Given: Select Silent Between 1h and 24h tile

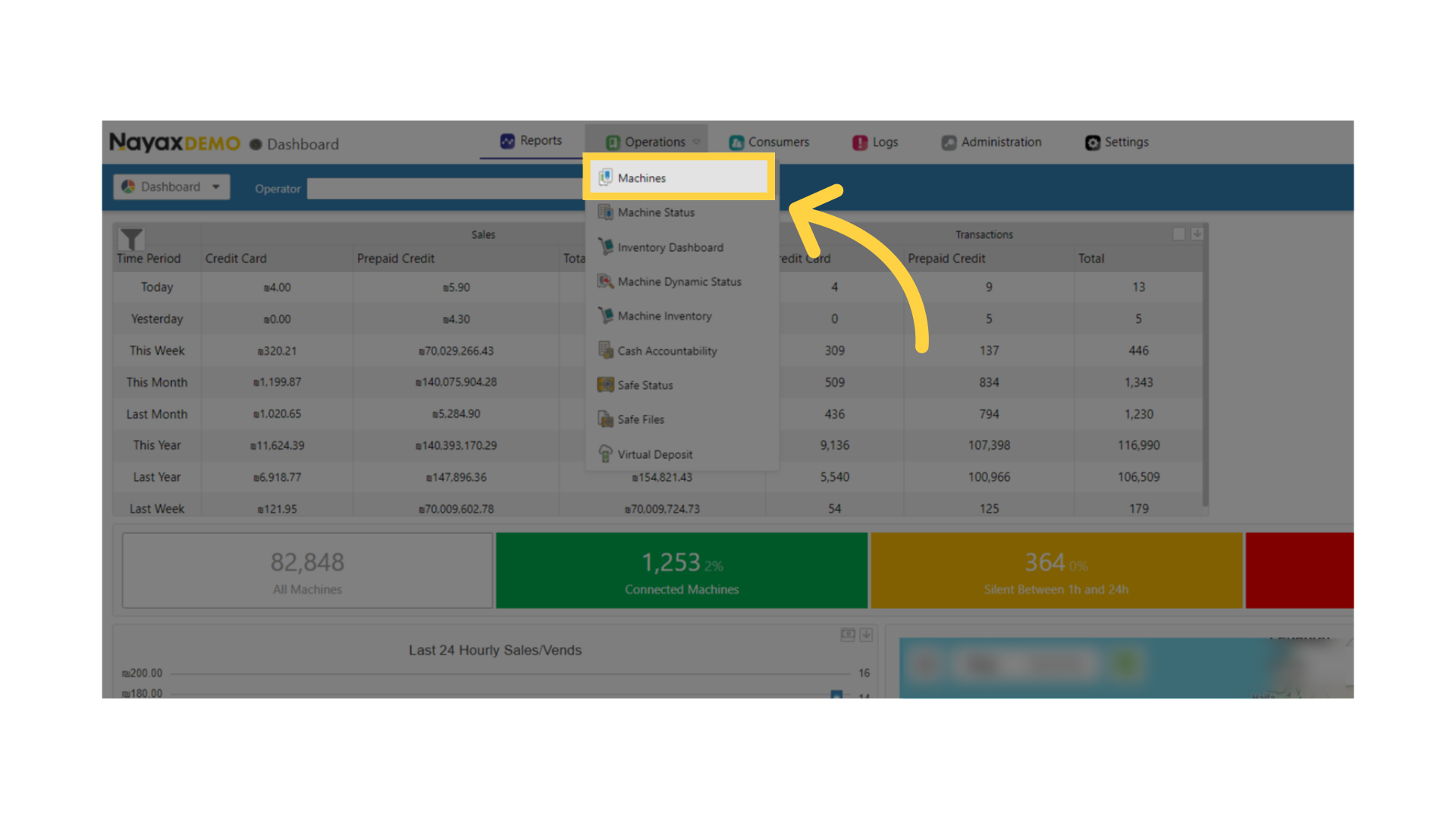Looking at the screenshot, I should [1056, 570].
